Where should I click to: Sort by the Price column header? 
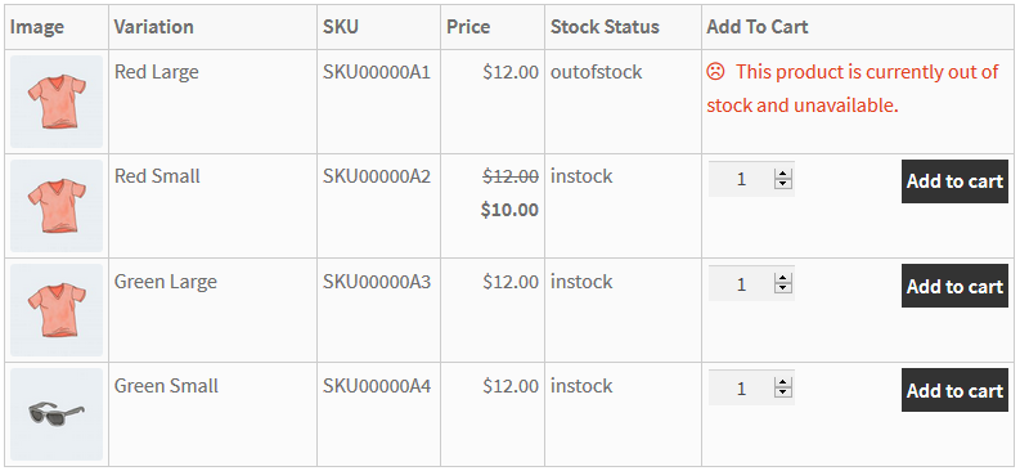[x=468, y=27]
